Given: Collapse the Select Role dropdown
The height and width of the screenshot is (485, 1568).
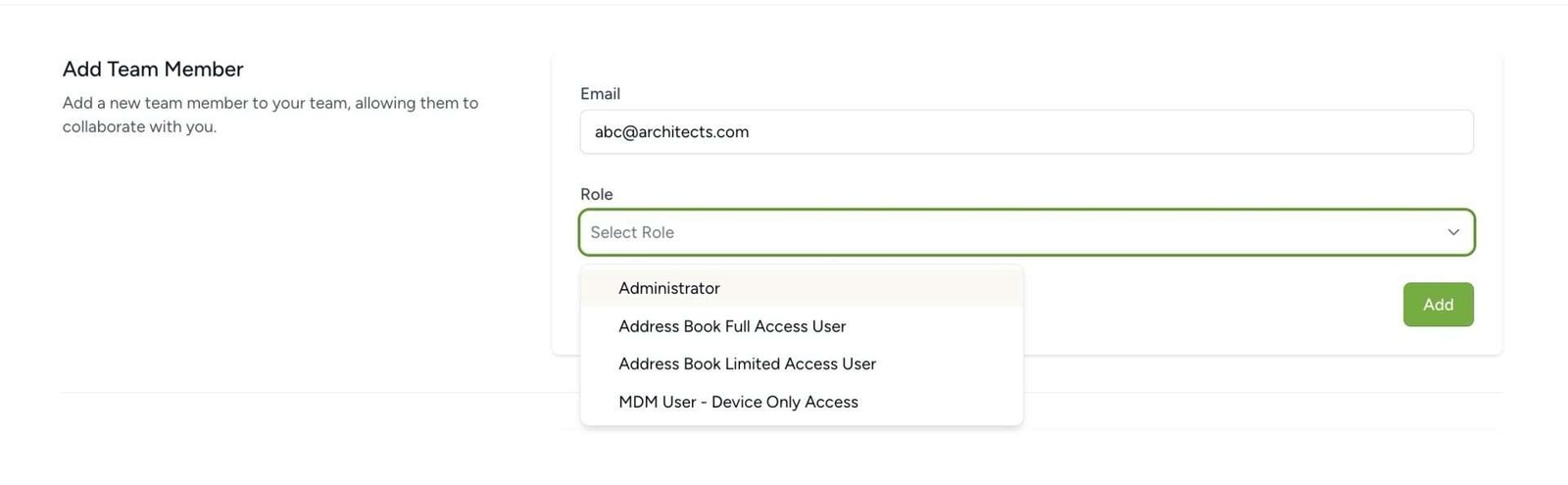Looking at the screenshot, I should [1026, 232].
